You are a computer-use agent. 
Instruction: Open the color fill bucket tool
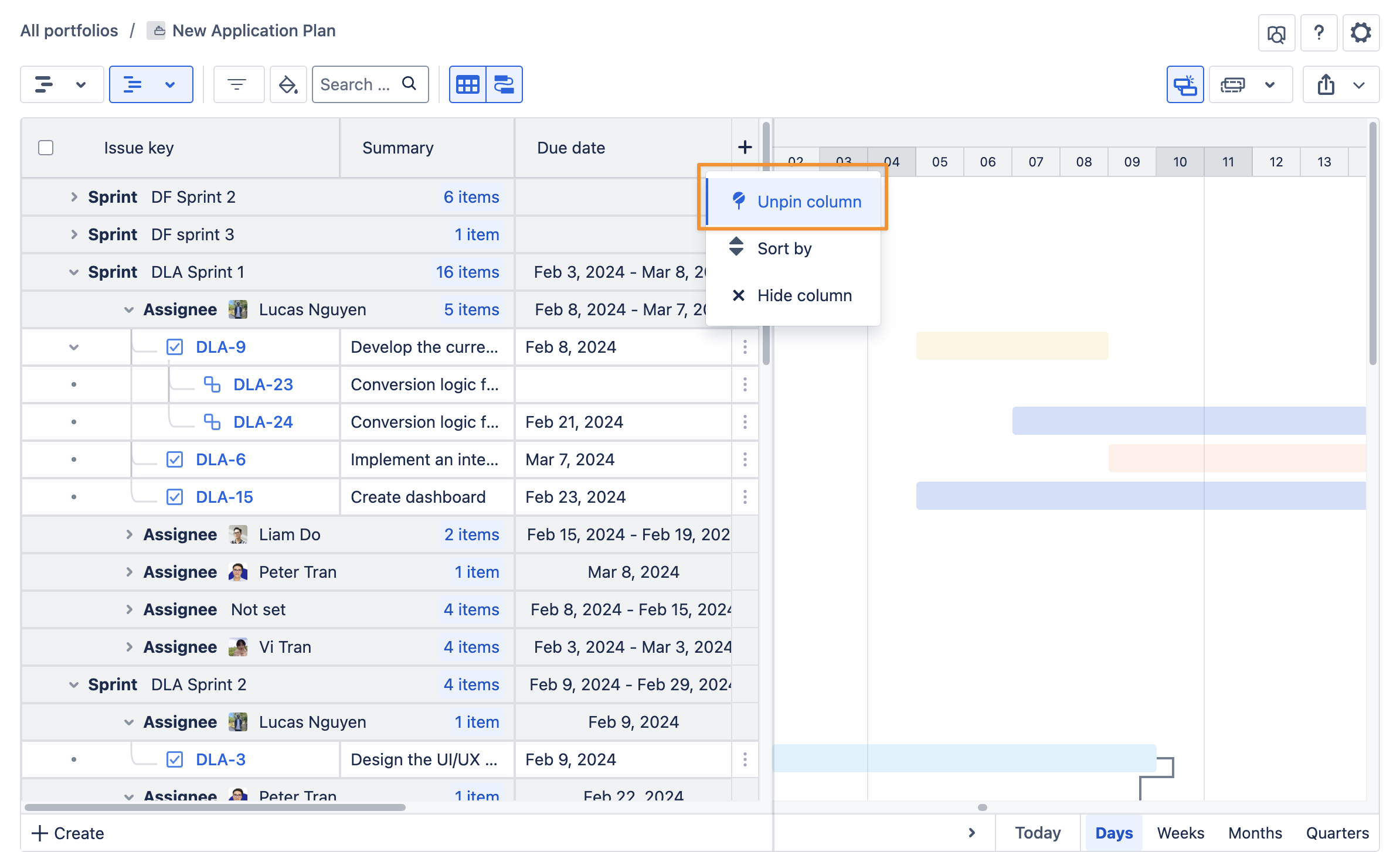pyautogui.click(x=288, y=84)
